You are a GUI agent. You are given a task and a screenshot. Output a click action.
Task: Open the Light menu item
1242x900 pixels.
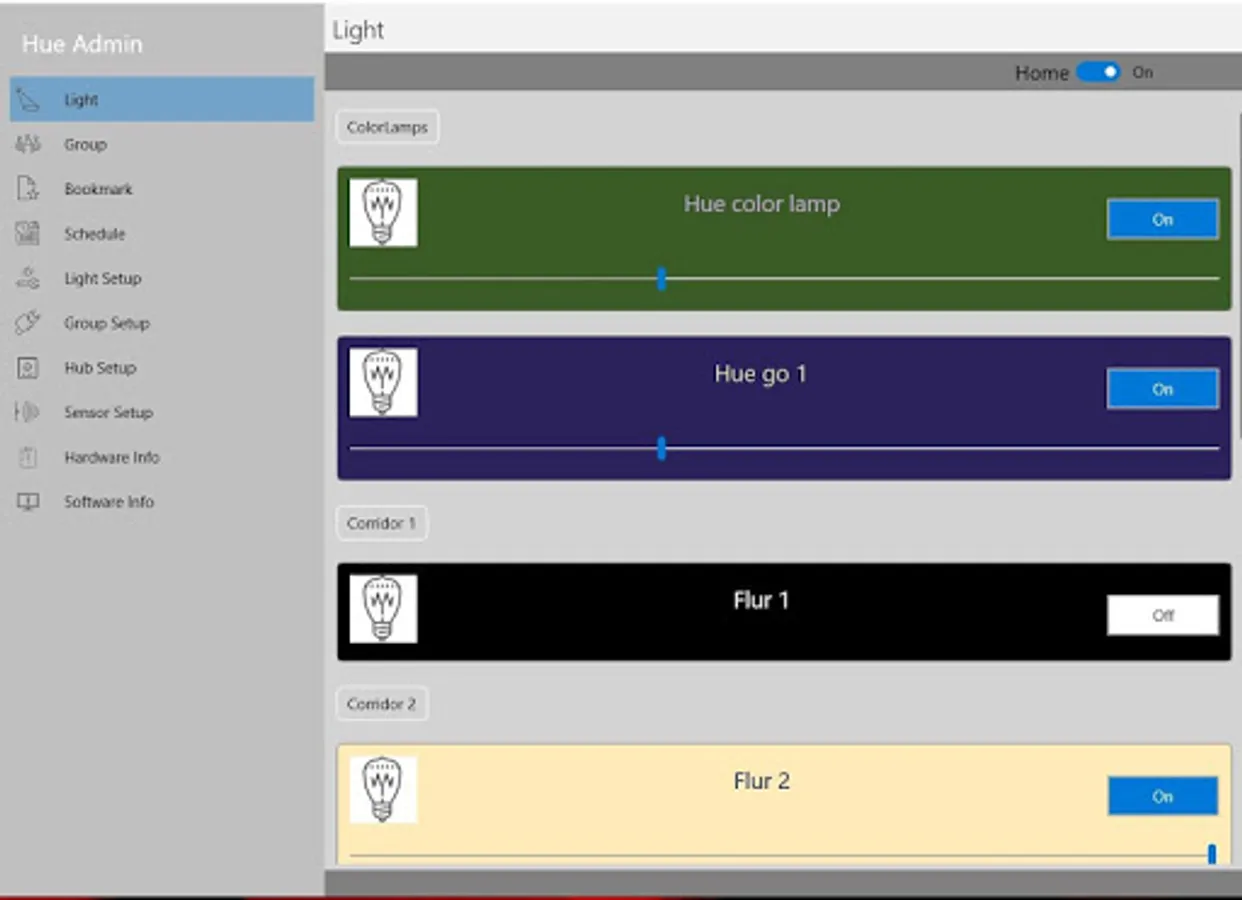(162, 100)
